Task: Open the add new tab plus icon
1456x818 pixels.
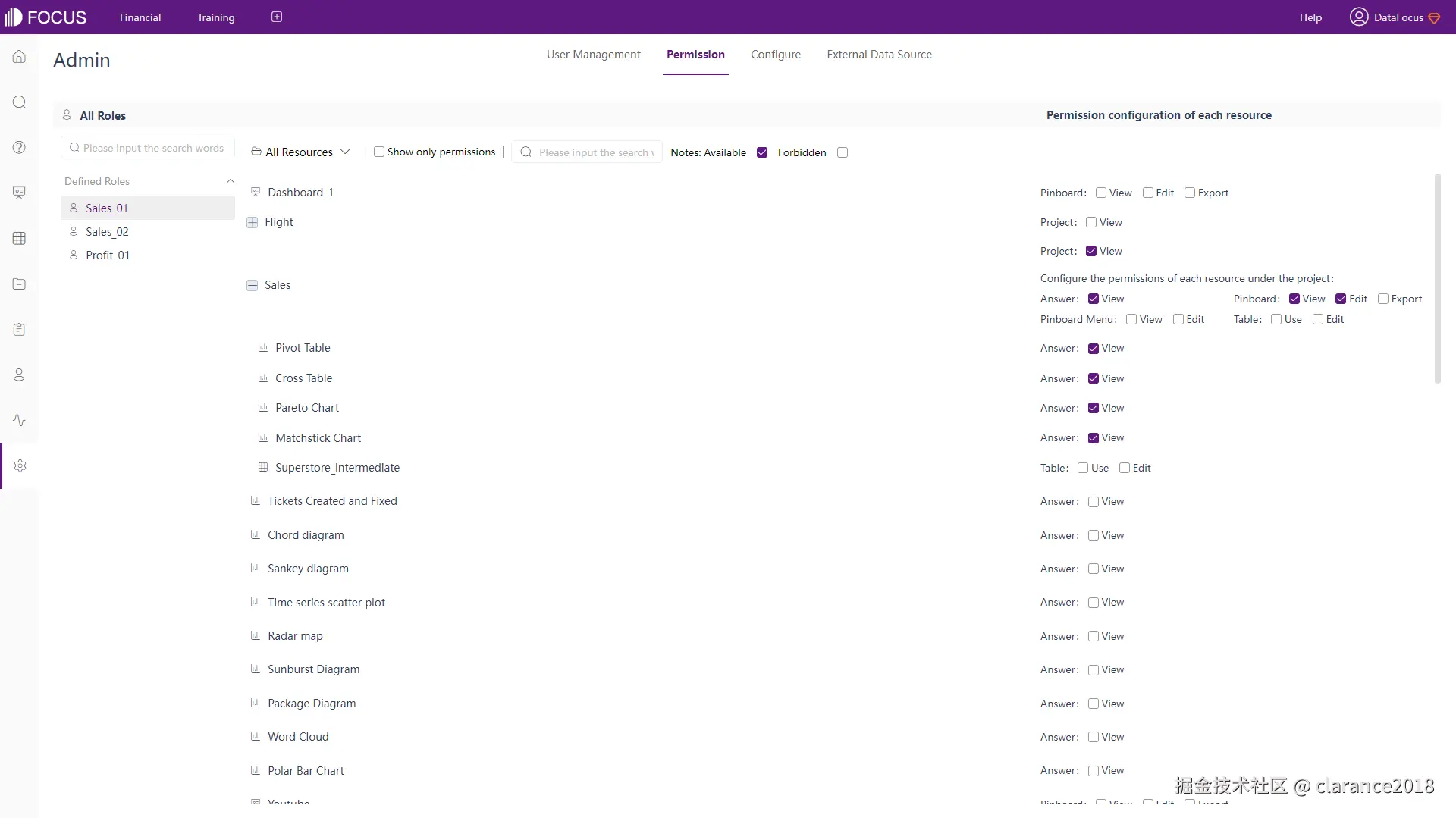Action: (277, 17)
